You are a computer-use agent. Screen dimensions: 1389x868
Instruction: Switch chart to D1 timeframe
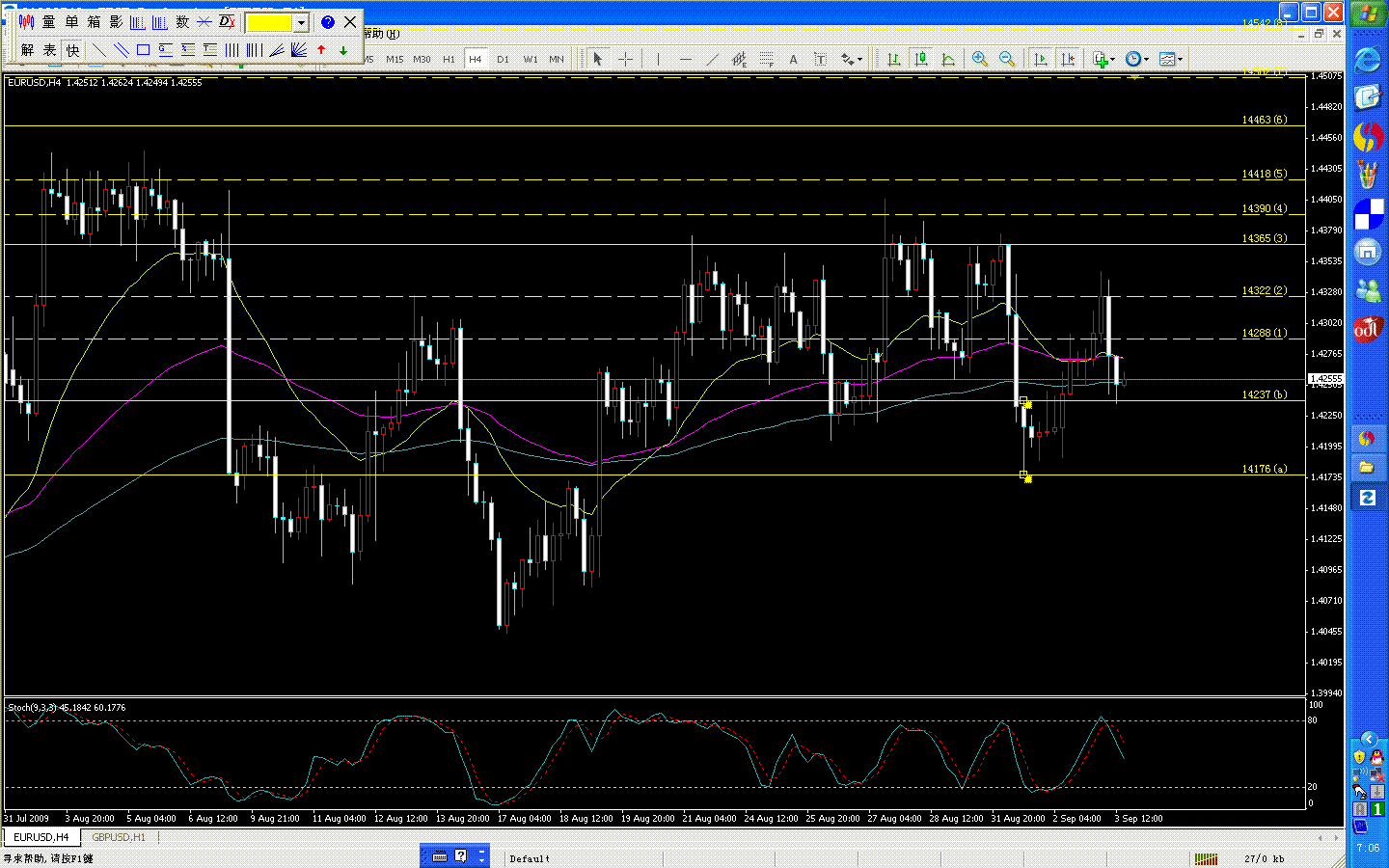tap(503, 60)
